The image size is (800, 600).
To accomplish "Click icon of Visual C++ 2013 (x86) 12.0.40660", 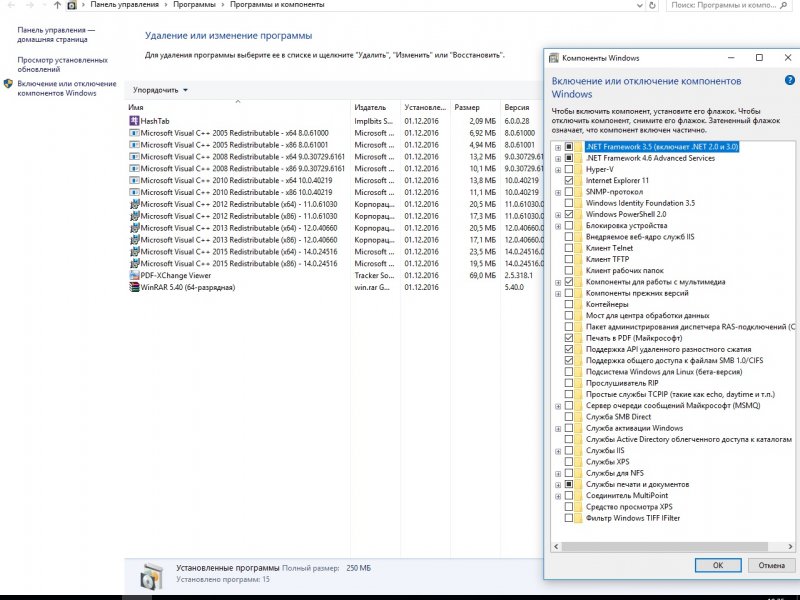I will point(134,240).
